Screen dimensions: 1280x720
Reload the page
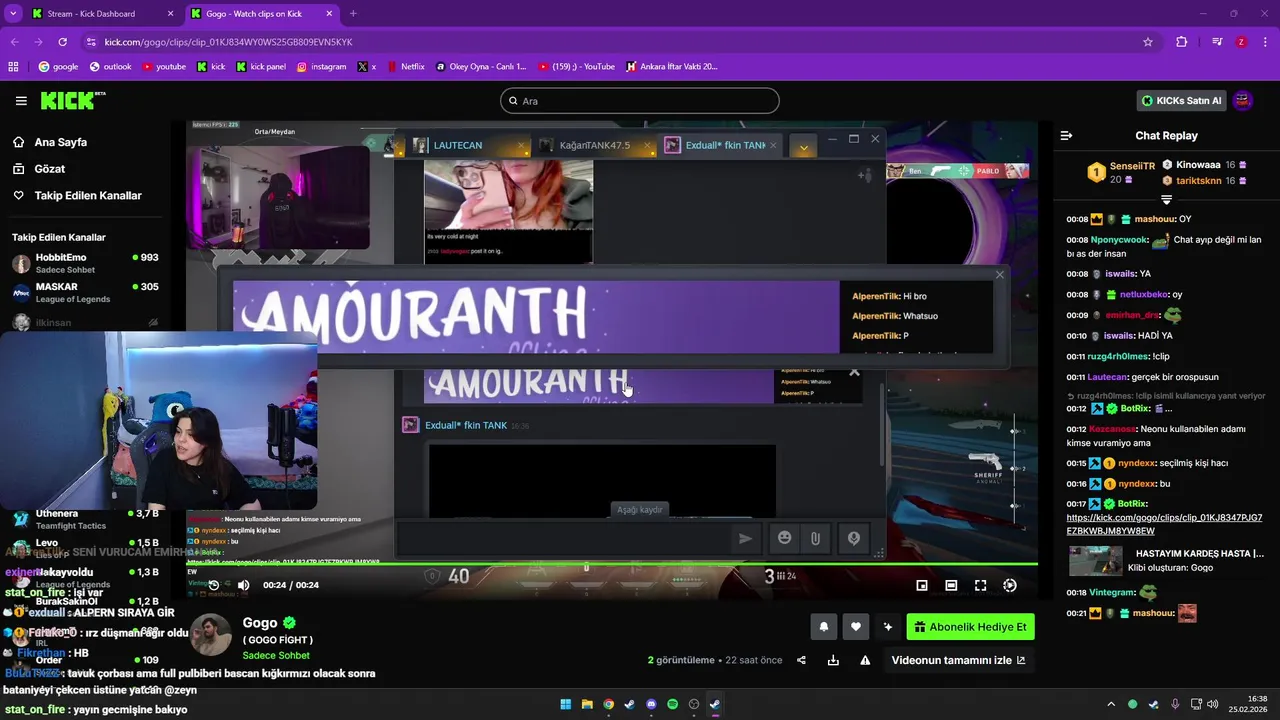(x=62, y=42)
